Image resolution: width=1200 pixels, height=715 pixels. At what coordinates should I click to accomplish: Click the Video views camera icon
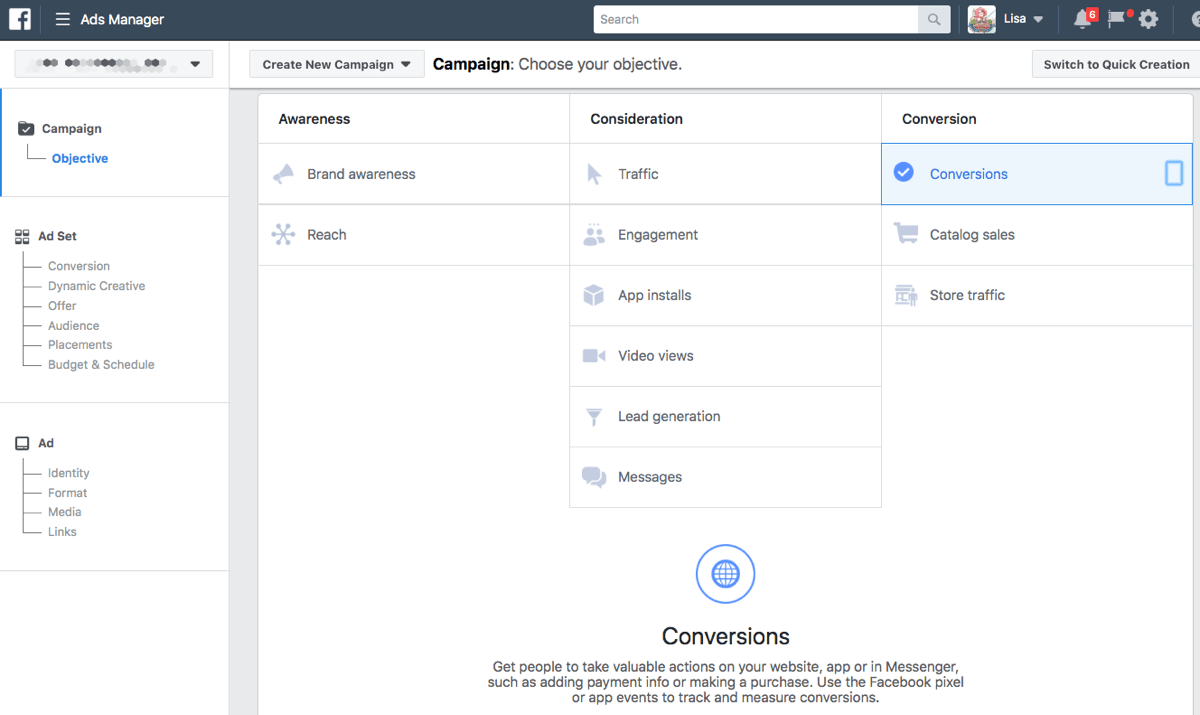click(x=594, y=355)
